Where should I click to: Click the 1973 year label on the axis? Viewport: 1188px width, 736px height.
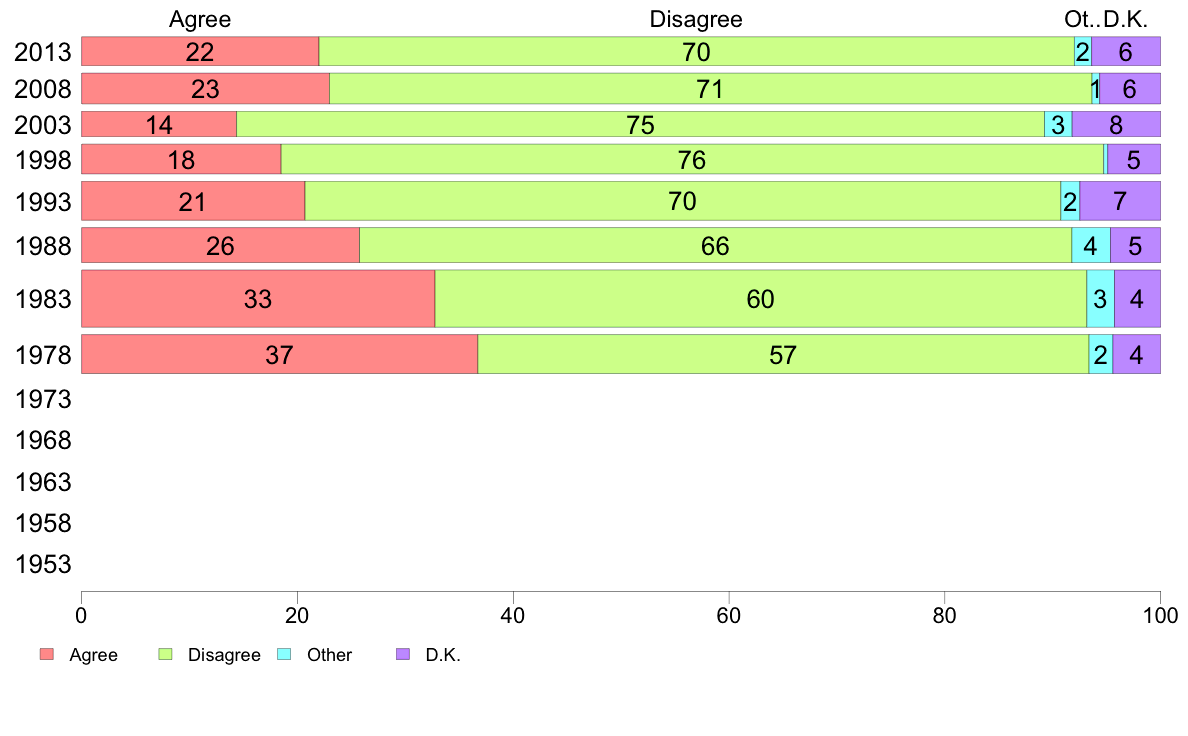pos(43,399)
